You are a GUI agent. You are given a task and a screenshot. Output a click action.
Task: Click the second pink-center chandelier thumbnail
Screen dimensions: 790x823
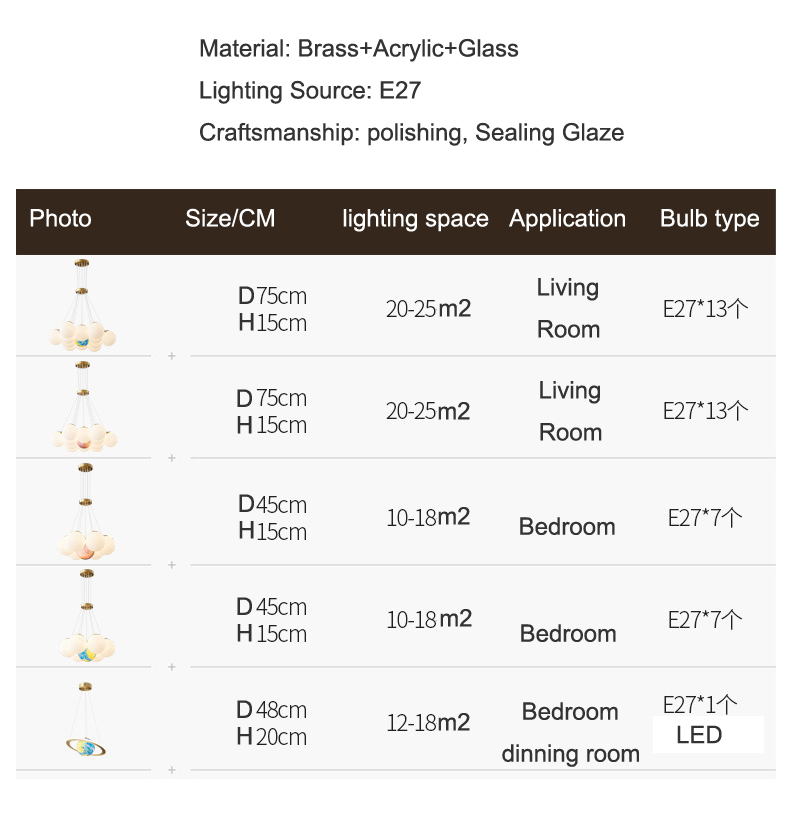pyautogui.click(x=84, y=407)
